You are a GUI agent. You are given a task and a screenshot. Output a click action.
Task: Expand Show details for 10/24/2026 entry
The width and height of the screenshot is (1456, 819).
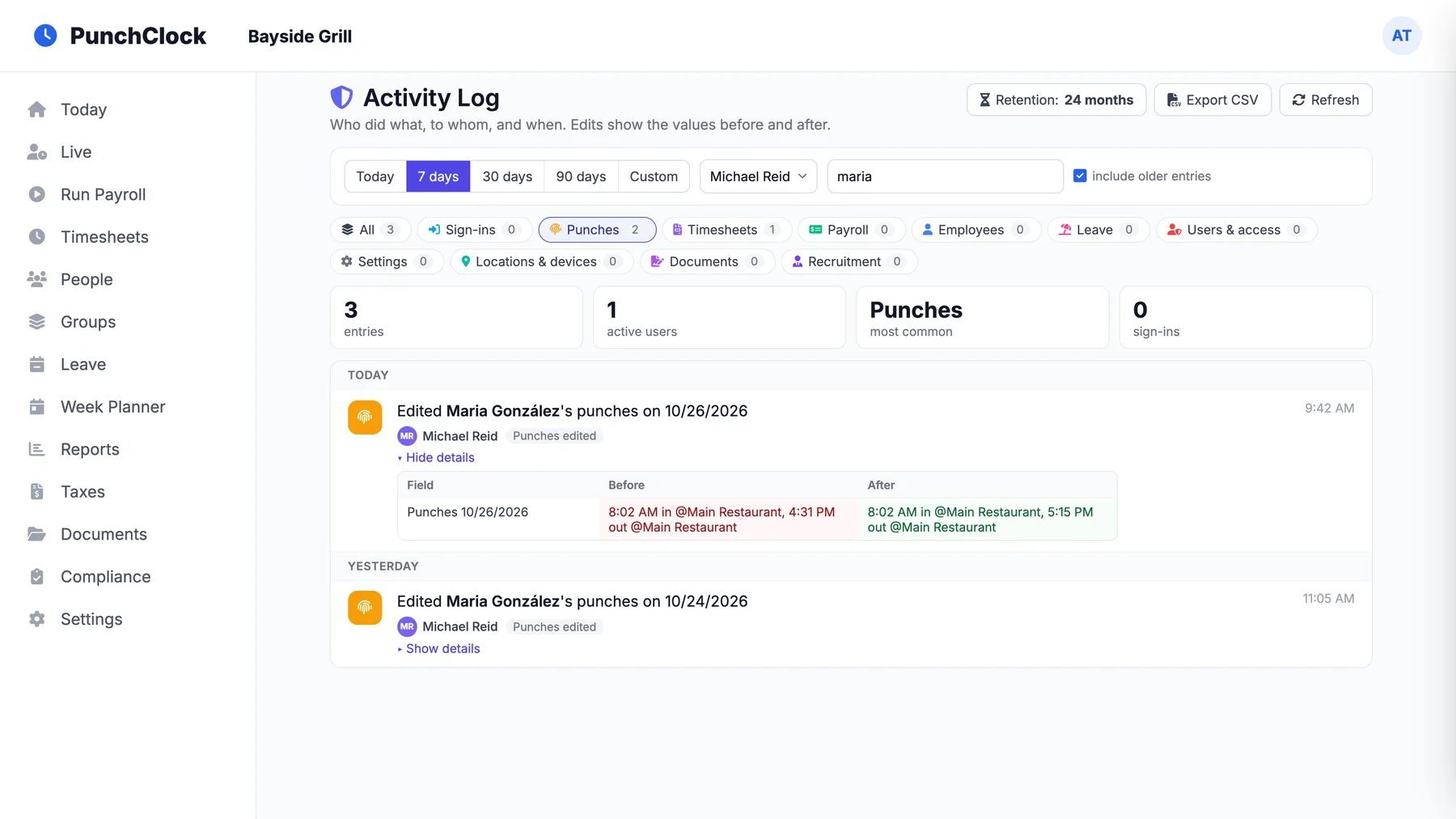438,648
